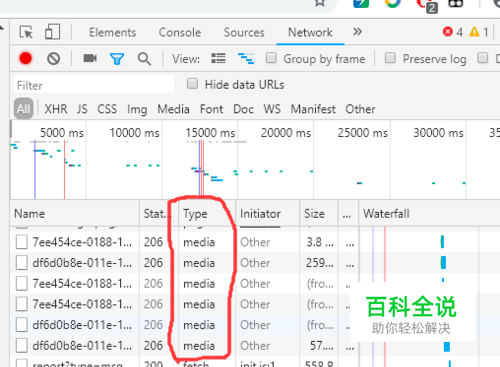Click the 15000 ms timeline marker
Viewport: 500px width, 367px height.
(210, 133)
